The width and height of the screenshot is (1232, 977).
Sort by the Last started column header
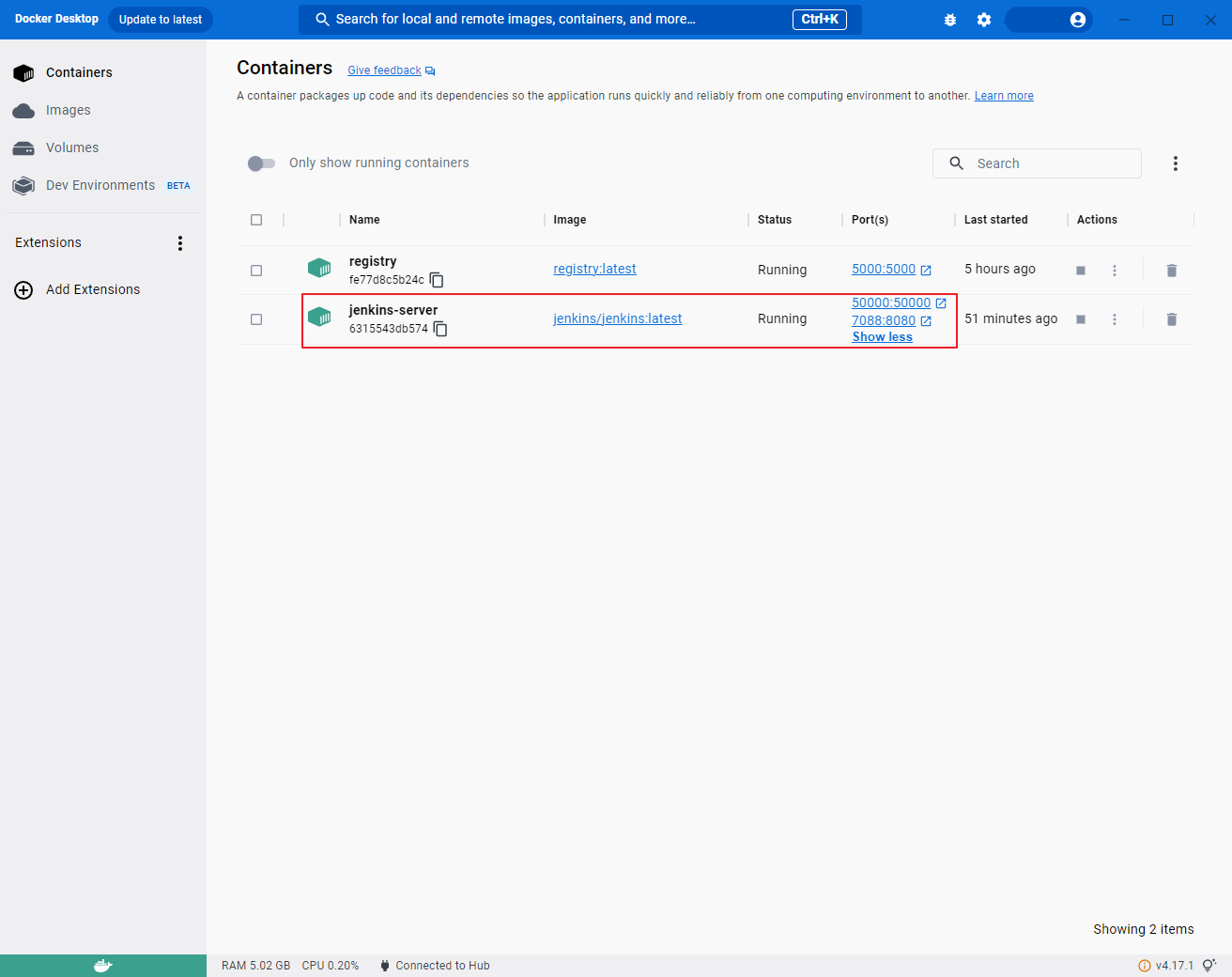pos(995,220)
